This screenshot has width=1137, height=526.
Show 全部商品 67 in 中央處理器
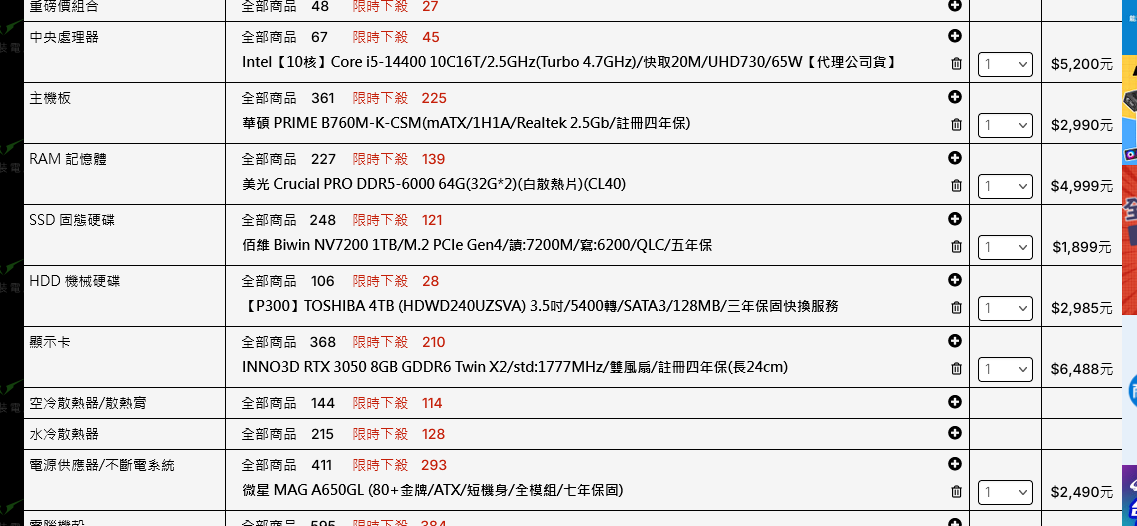[x=285, y=37]
